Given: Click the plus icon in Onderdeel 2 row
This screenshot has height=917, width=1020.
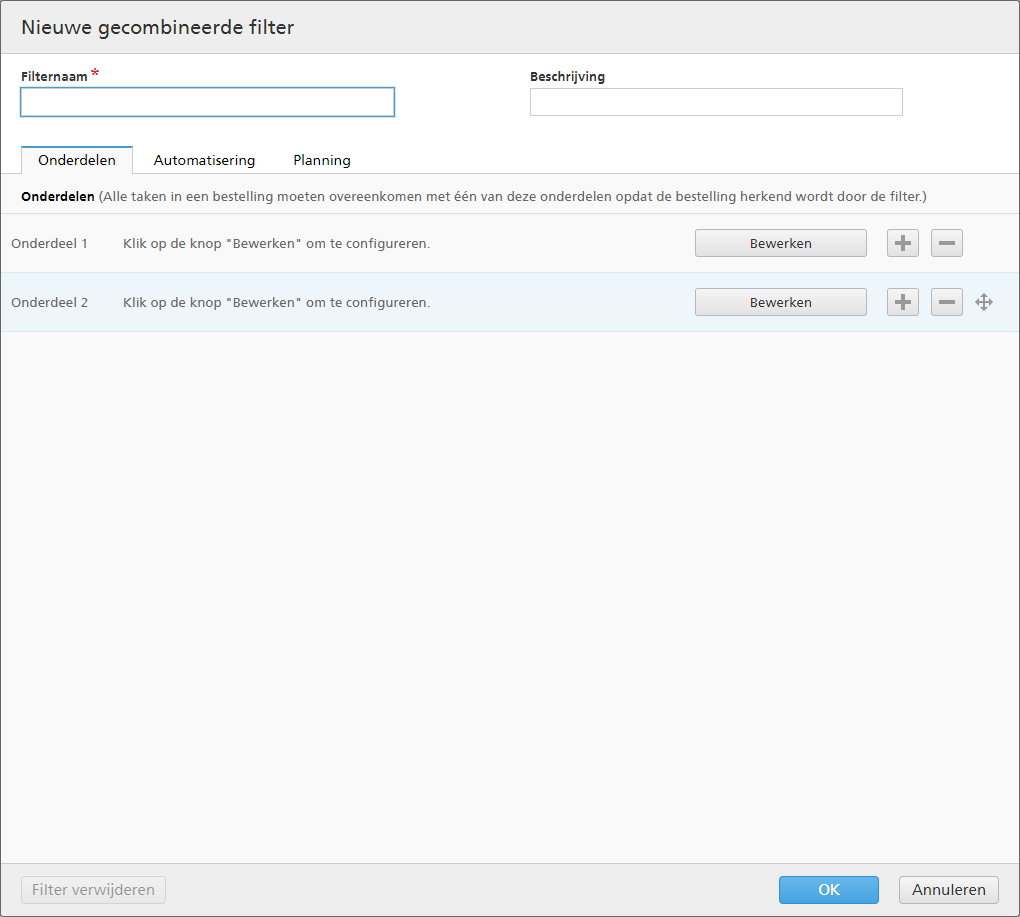Looking at the screenshot, I should coord(903,302).
